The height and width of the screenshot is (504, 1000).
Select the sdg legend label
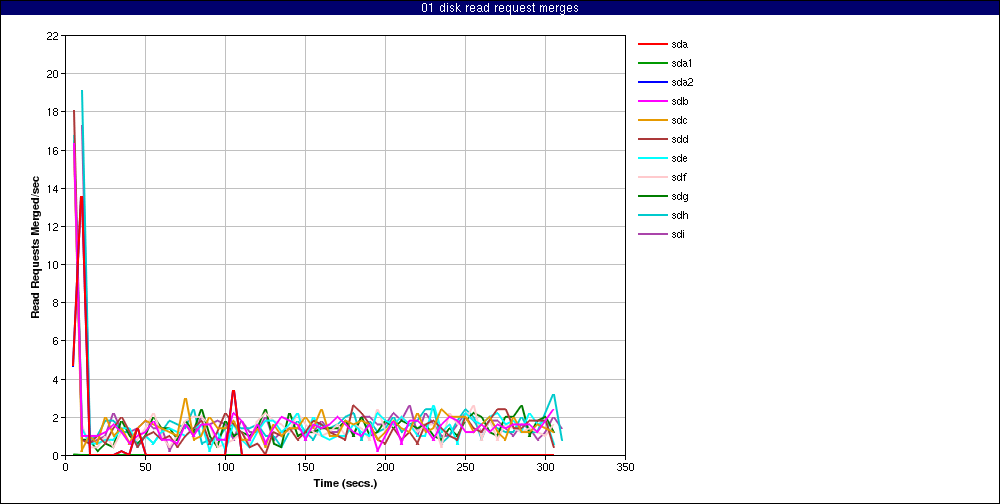679,196
